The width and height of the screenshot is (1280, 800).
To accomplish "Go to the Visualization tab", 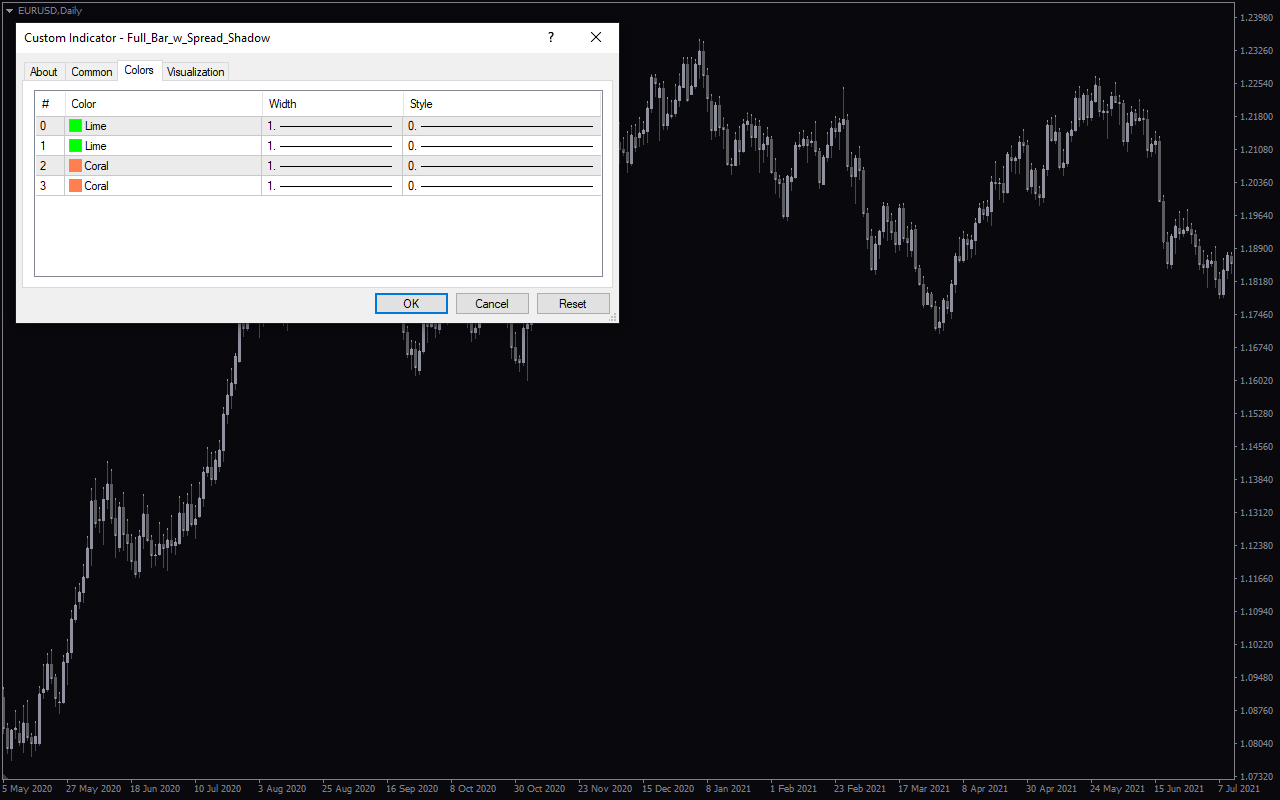I will tap(196, 72).
